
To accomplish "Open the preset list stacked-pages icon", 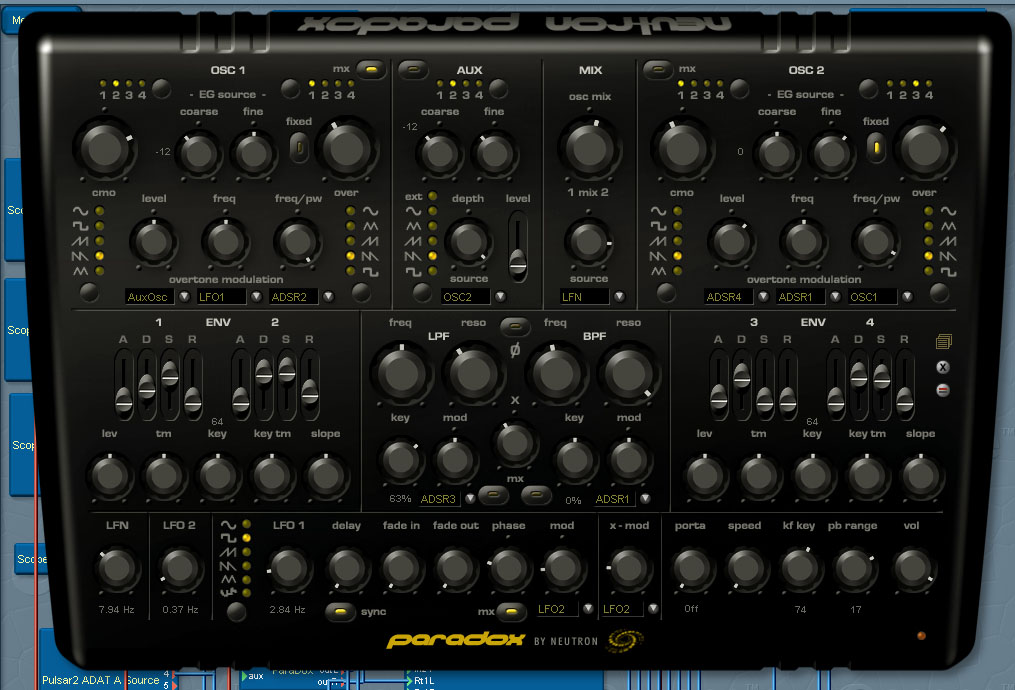I will click(x=943, y=341).
